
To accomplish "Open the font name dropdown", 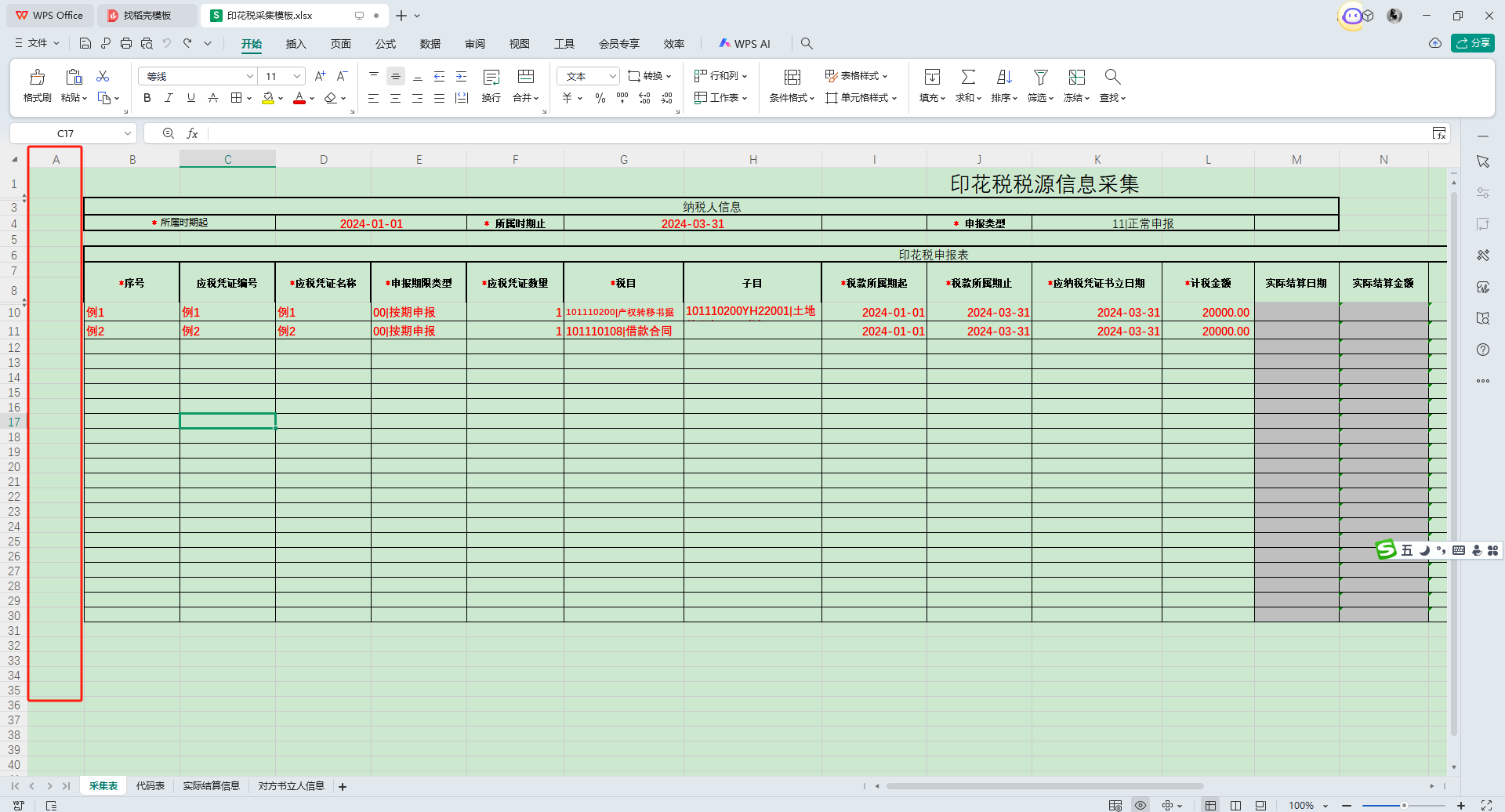I will pos(250,76).
